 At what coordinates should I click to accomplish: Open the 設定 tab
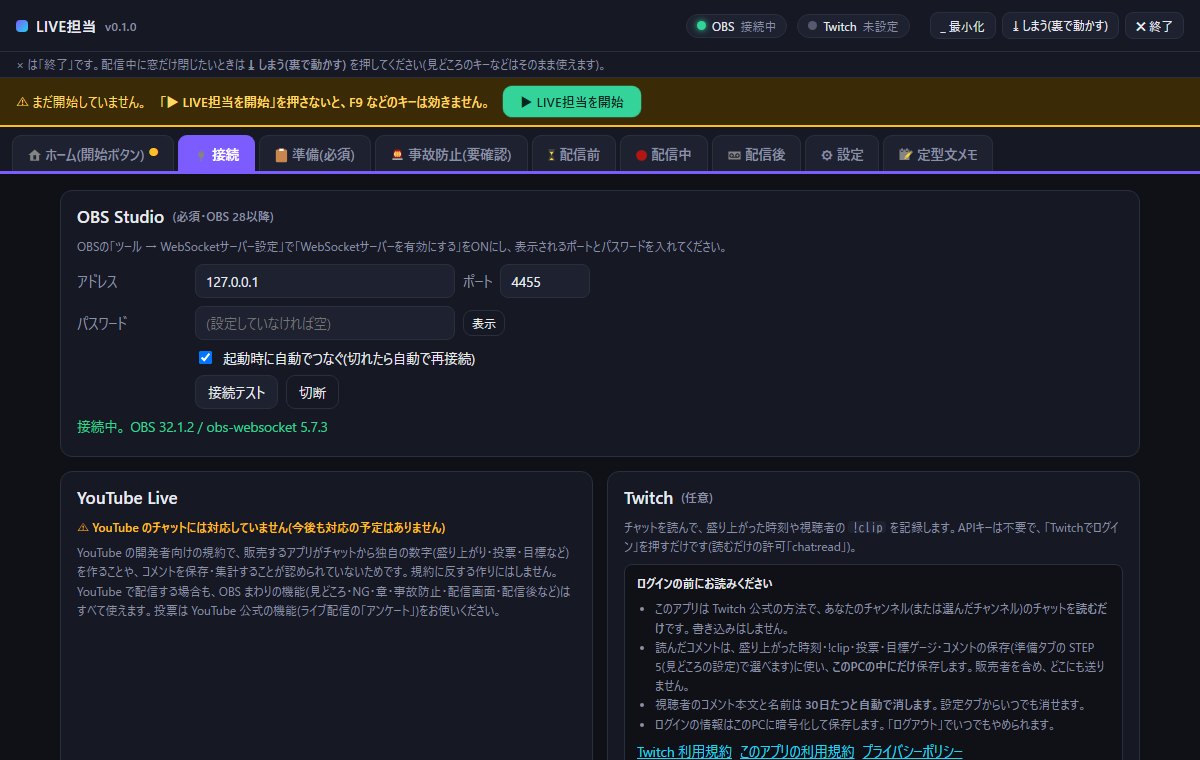click(841, 155)
